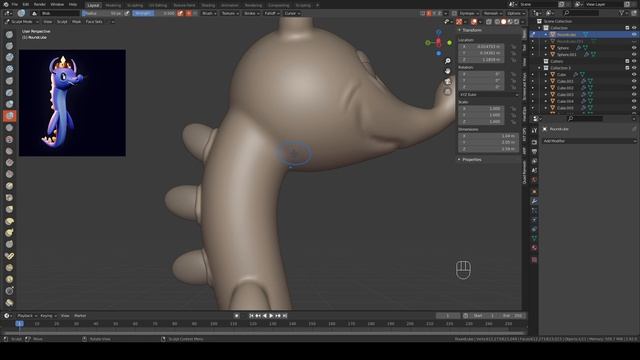Toggle viewport gizmo display
640x360 pixels.
459,22
